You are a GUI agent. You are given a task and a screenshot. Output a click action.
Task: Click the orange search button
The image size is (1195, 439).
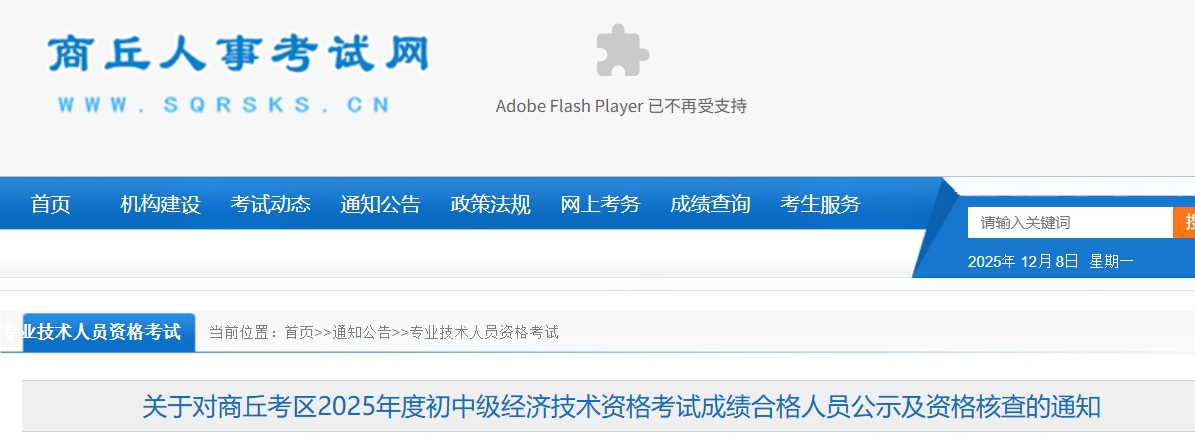point(1185,222)
